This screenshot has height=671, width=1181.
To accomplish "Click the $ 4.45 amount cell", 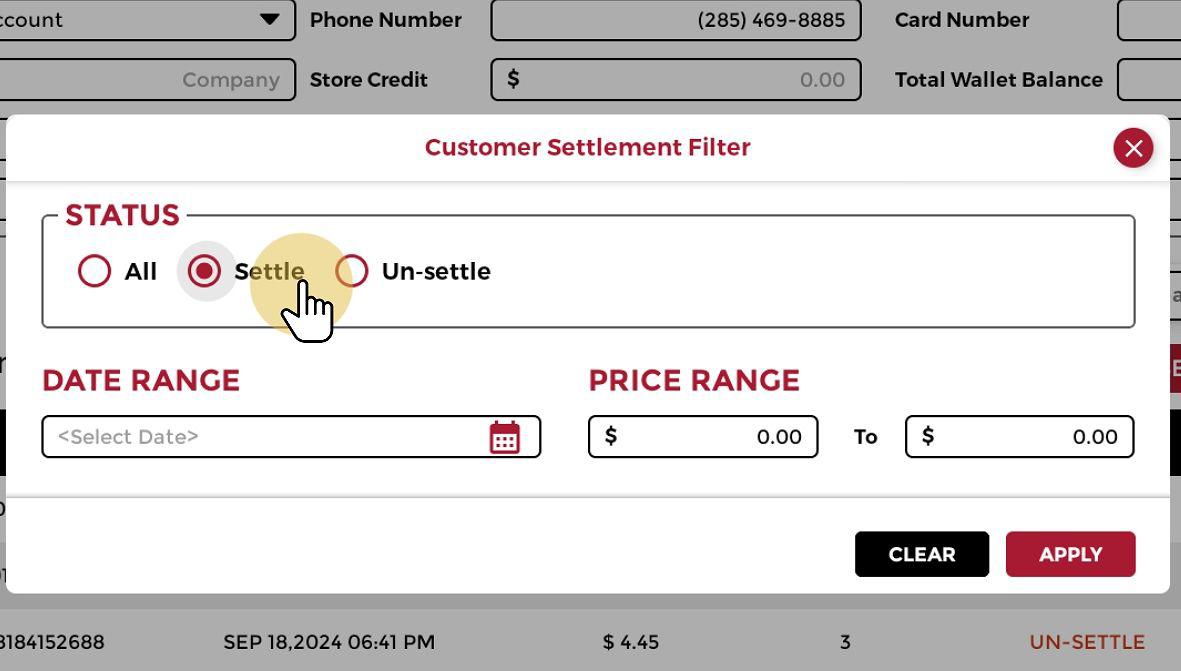I will 631,642.
